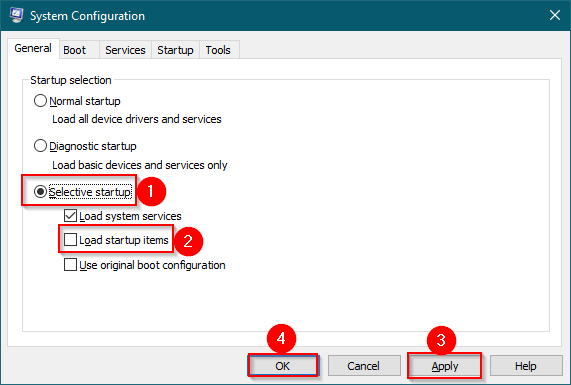Apply the startup changes

pyautogui.click(x=445, y=366)
